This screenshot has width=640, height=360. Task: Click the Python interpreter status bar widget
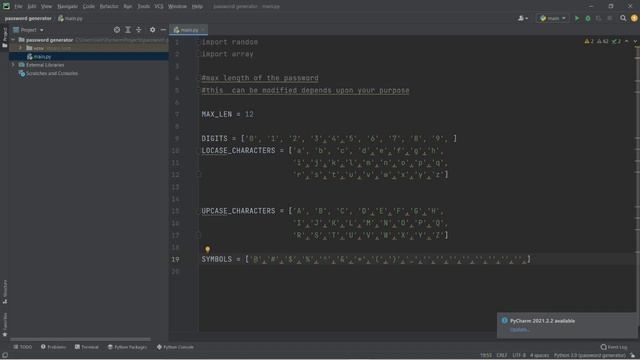point(589,356)
